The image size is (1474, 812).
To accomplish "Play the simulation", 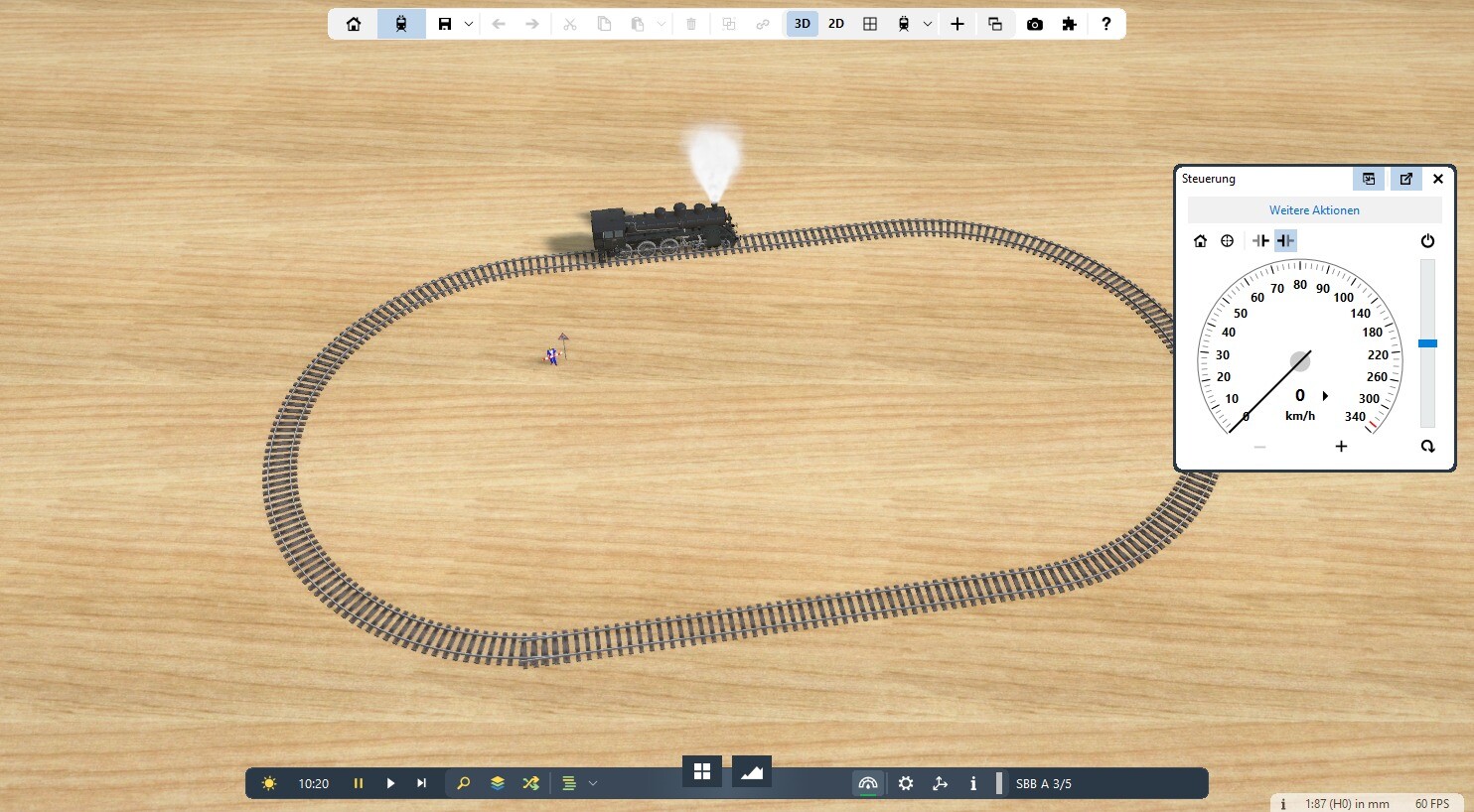I will pyautogui.click(x=390, y=783).
